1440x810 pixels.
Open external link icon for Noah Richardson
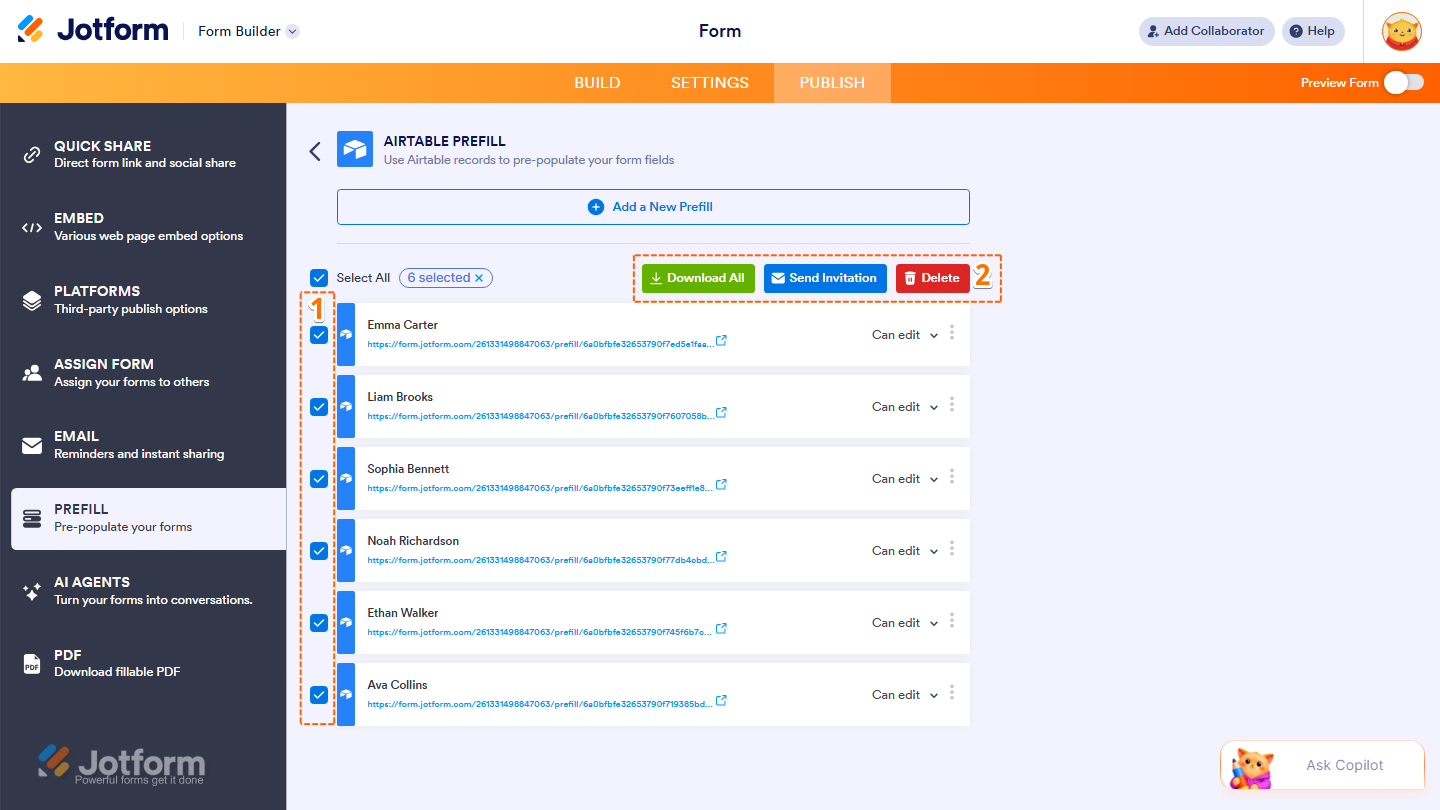(721, 557)
